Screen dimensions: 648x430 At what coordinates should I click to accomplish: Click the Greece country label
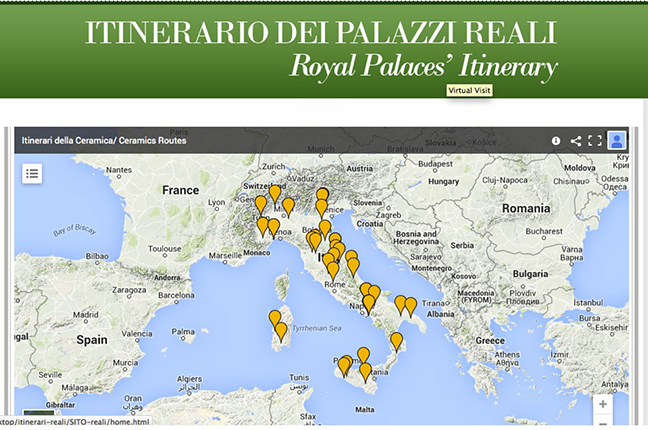pos(490,341)
